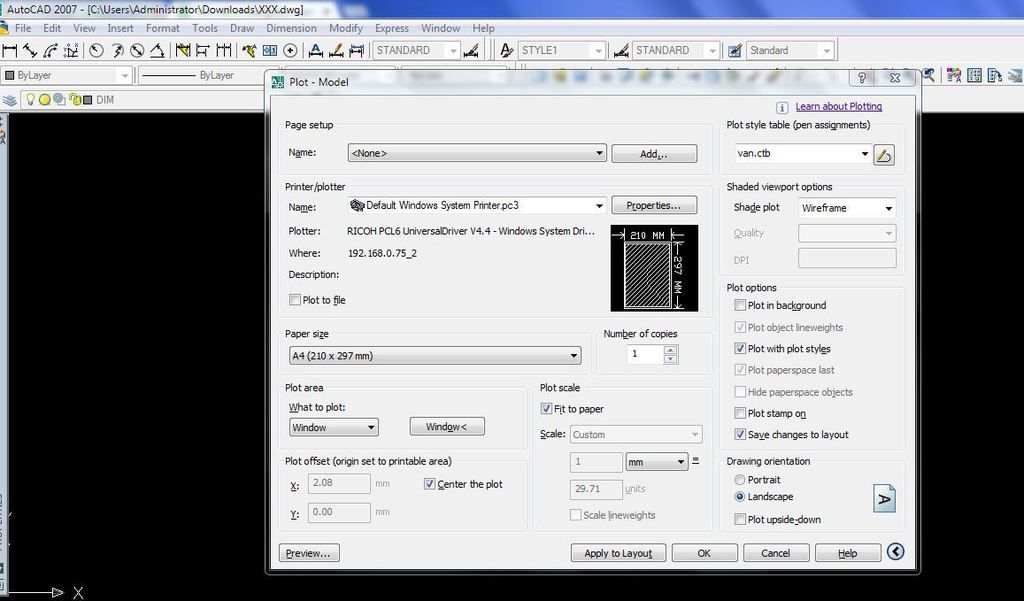Select the Baseline dimension tool

[x=203, y=50]
